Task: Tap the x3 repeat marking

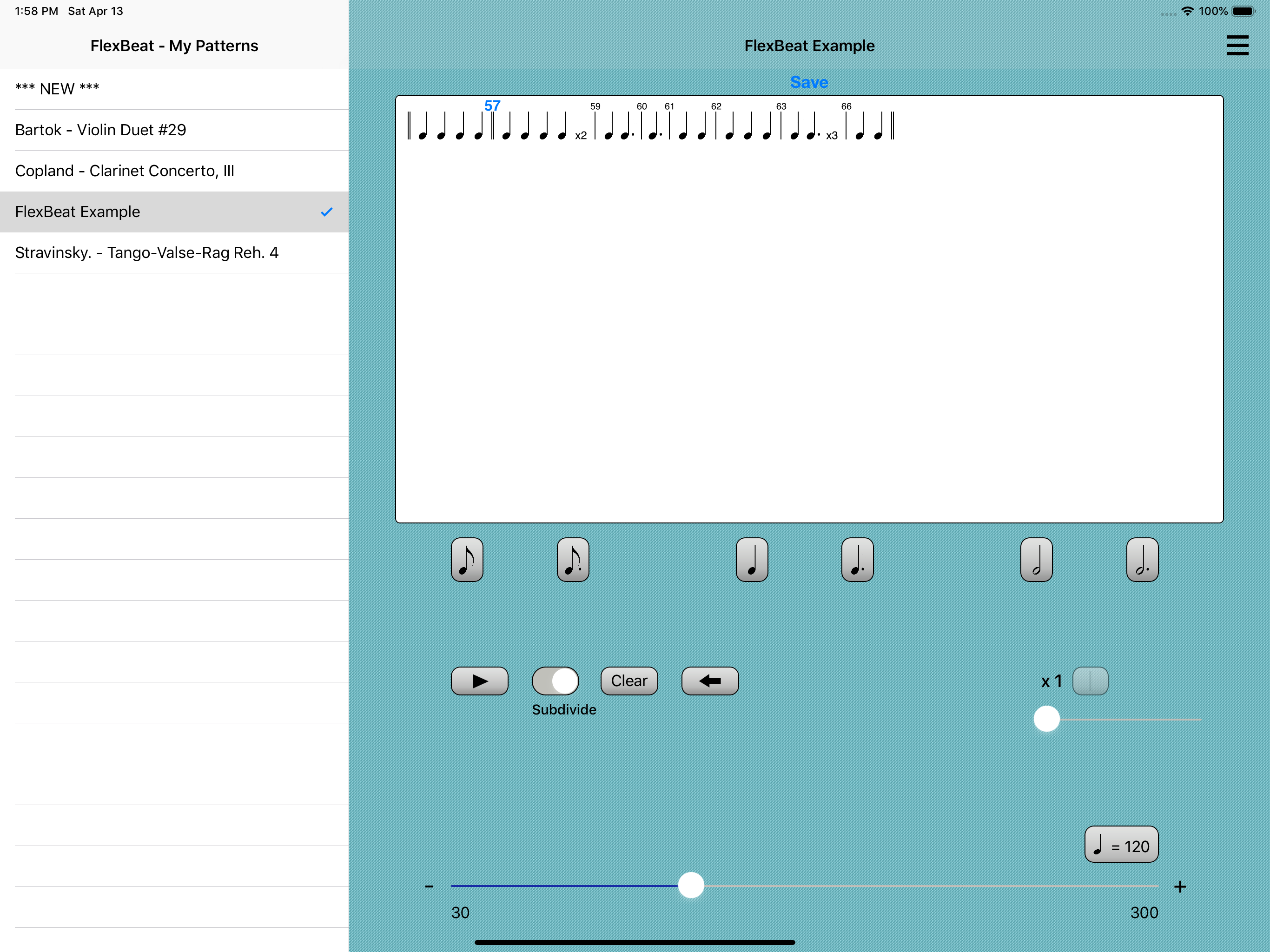Action: click(x=832, y=136)
